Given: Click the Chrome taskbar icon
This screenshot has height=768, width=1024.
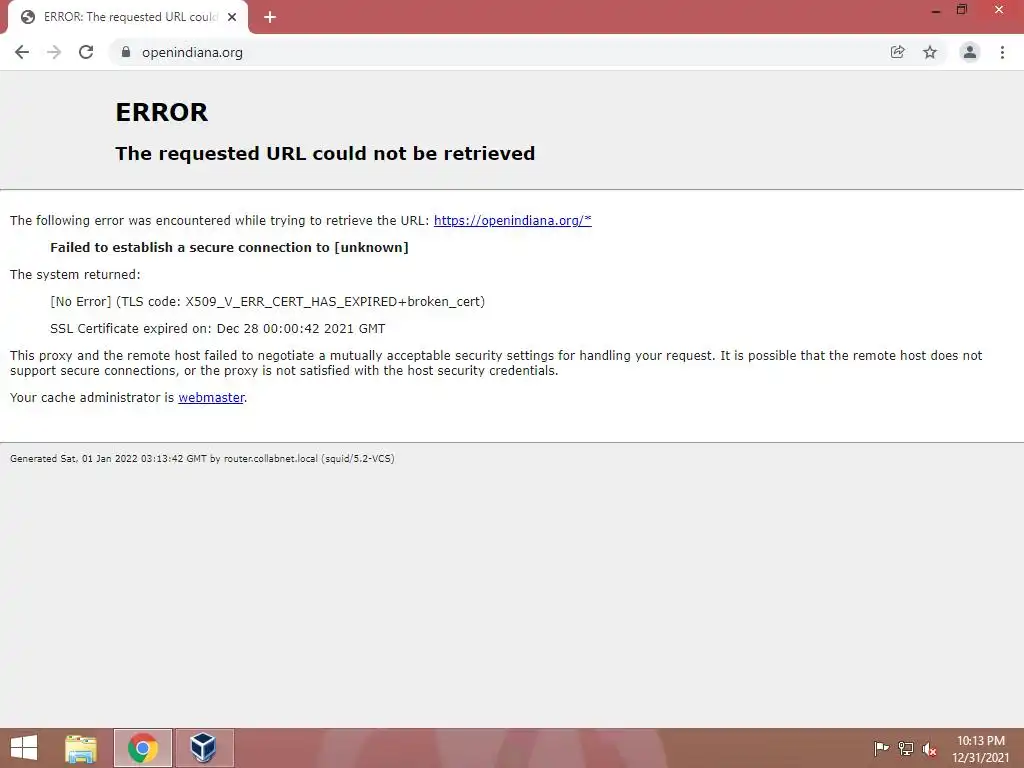Looking at the screenshot, I should [x=143, y=748].
